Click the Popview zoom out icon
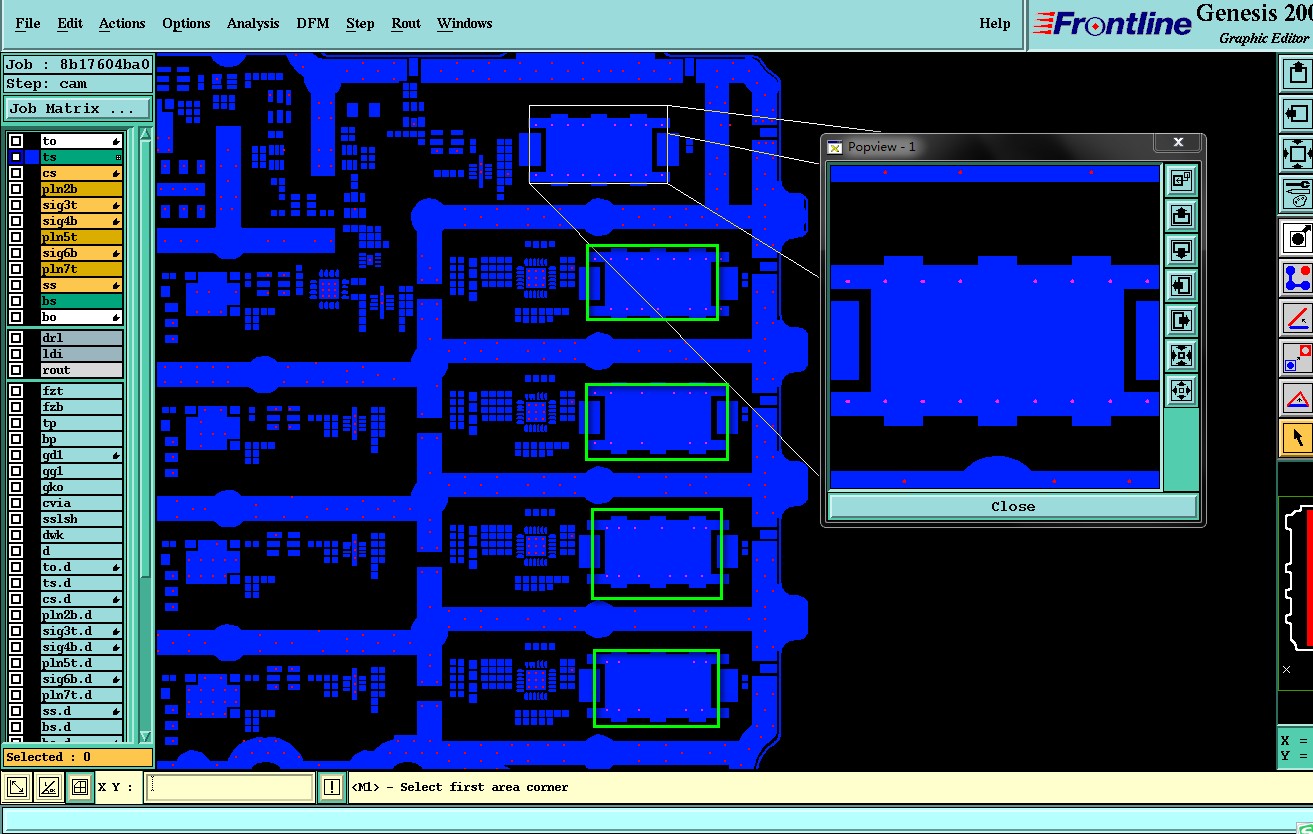 click(x=1181, y=391)
